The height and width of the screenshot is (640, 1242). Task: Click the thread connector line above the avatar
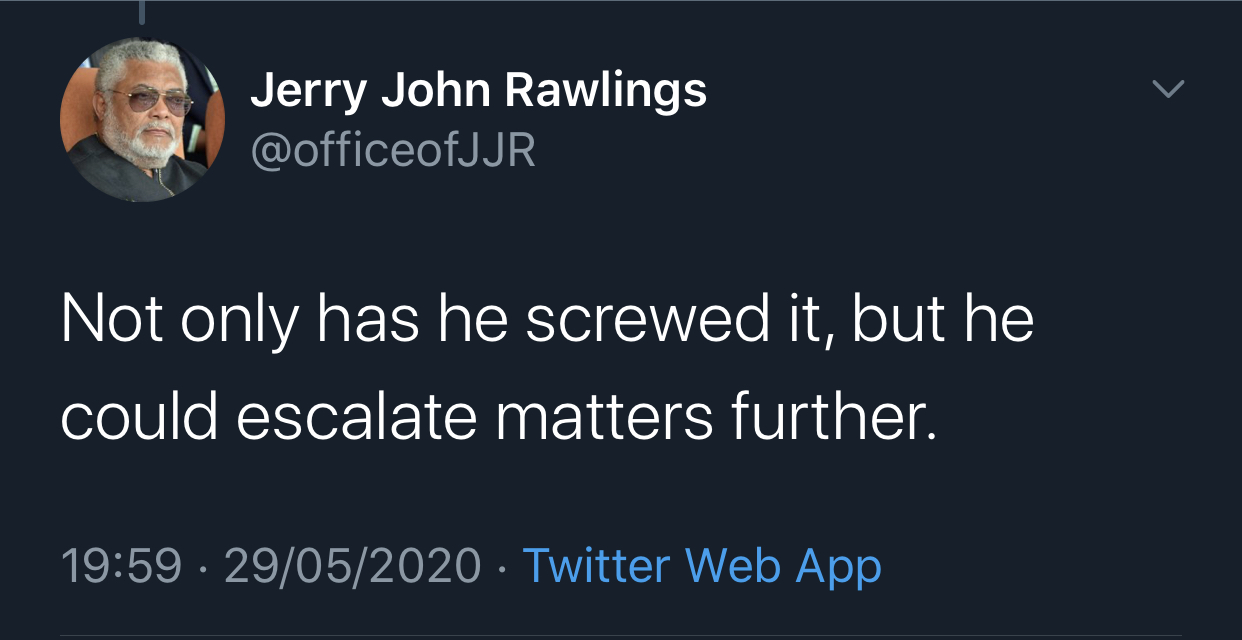tap(142, 12)
